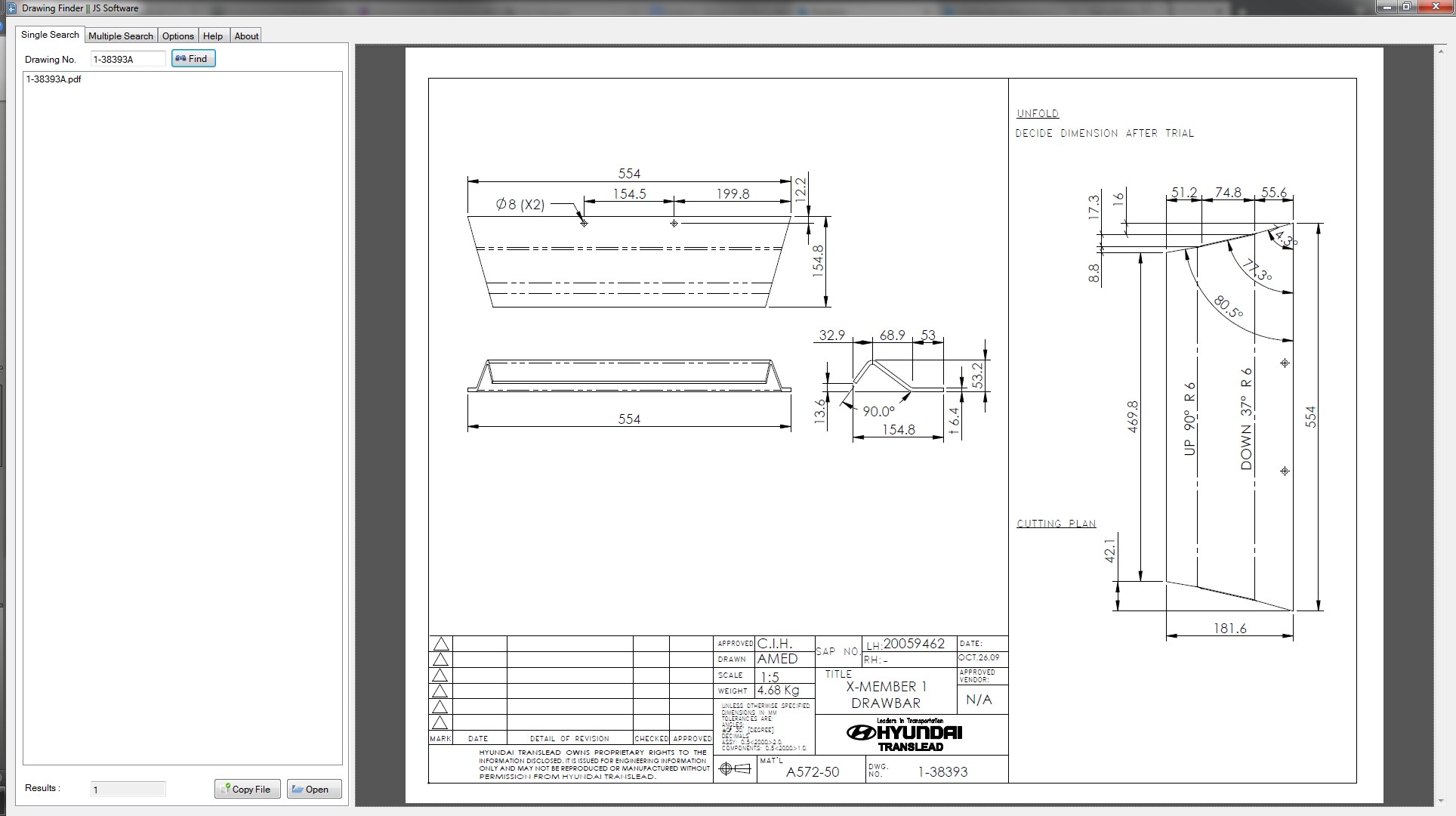Click the Results count field

coord(127,789)
